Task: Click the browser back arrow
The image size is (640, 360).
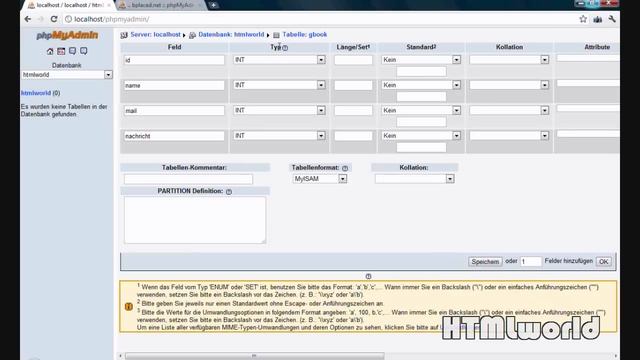Action: pos(28,19)
